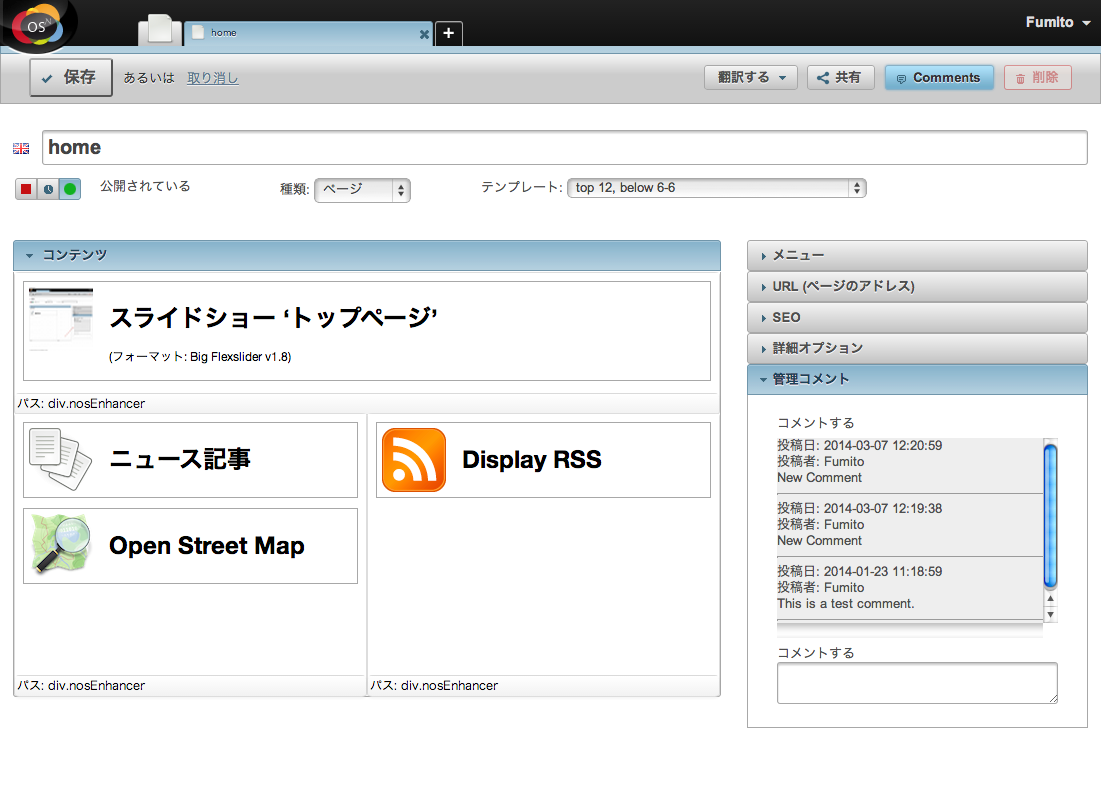Screen dimensions: 1101x793
Task: Expand the URL (ページのアドレス) panel
Action: tap(917, 287)
